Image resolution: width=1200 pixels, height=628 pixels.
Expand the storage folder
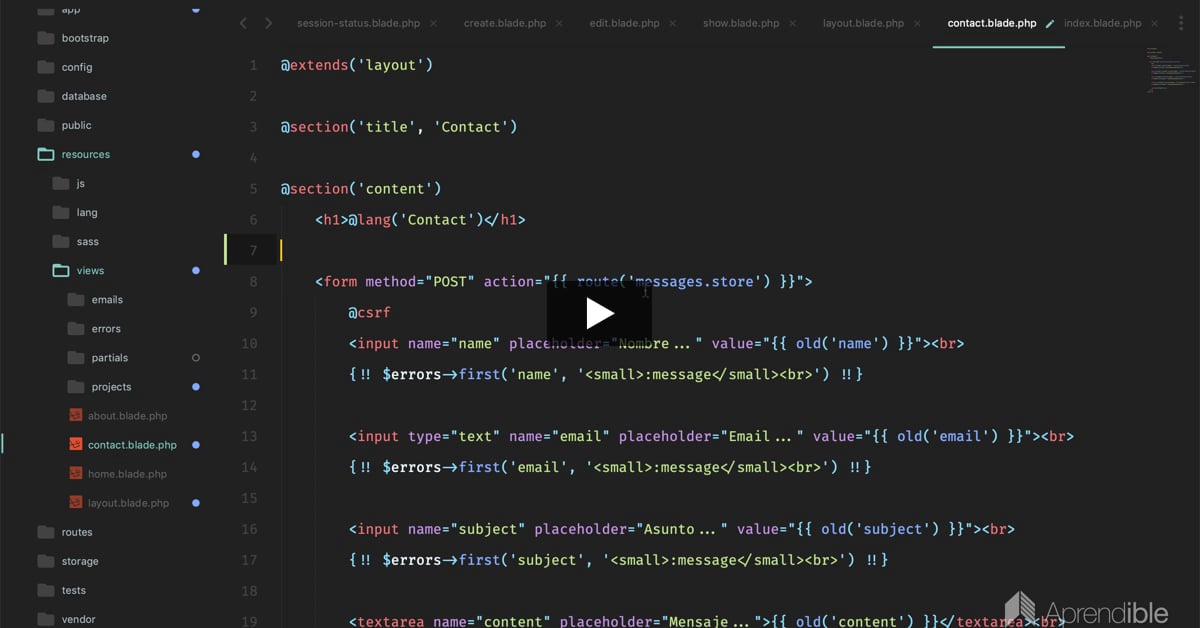point(80,561)
